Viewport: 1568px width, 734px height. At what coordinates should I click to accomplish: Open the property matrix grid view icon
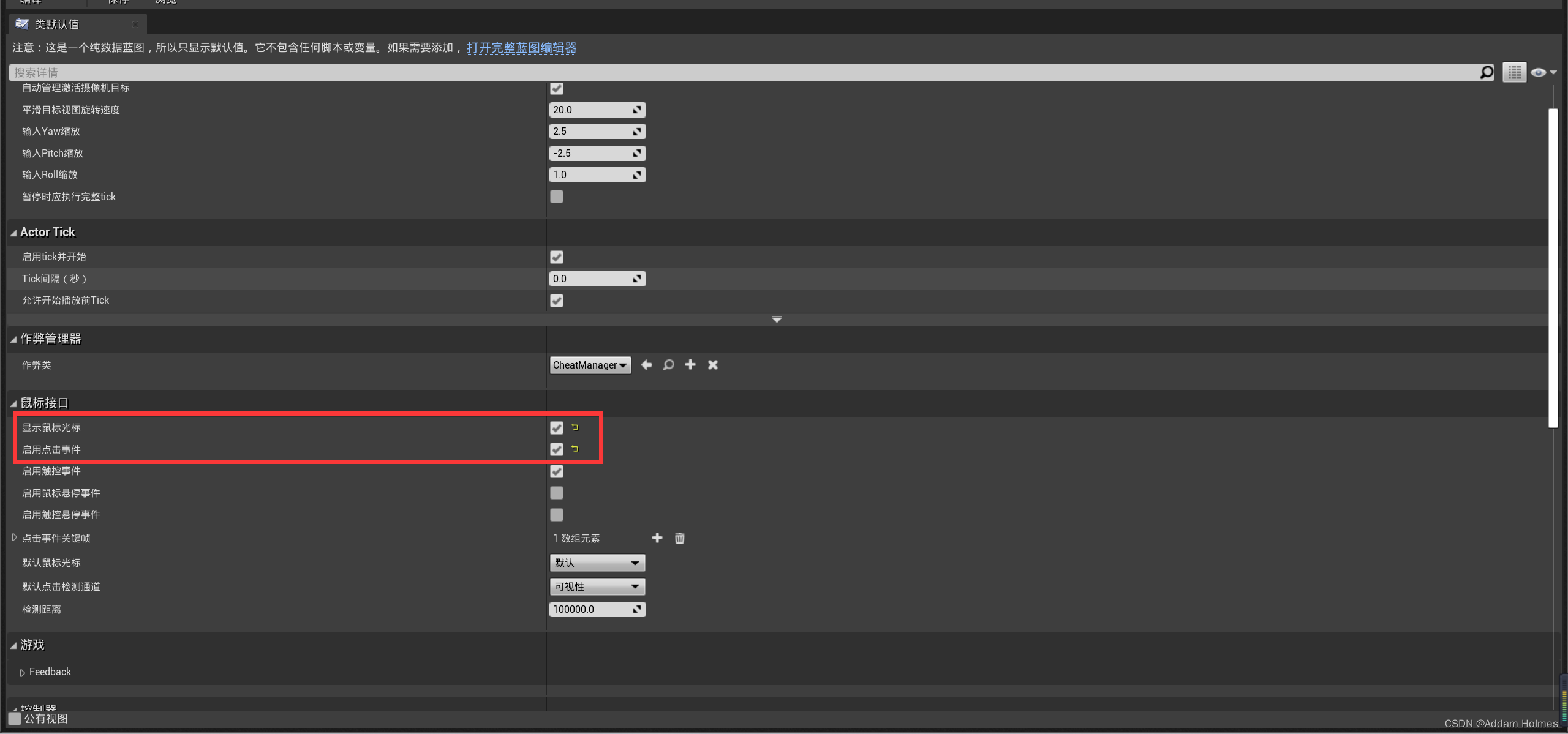pos(1514,72)
